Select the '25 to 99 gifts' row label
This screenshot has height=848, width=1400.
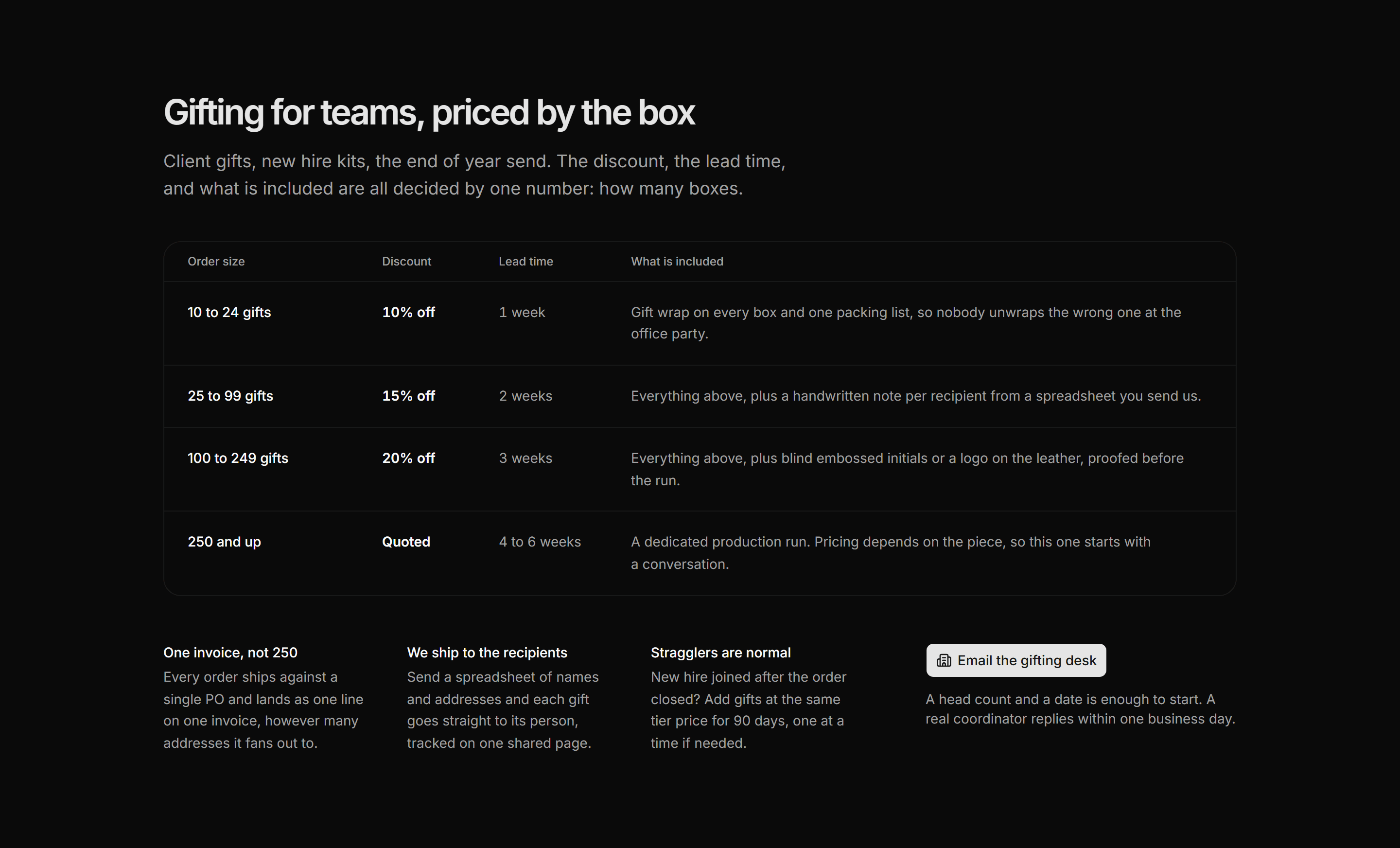[230, 396]
